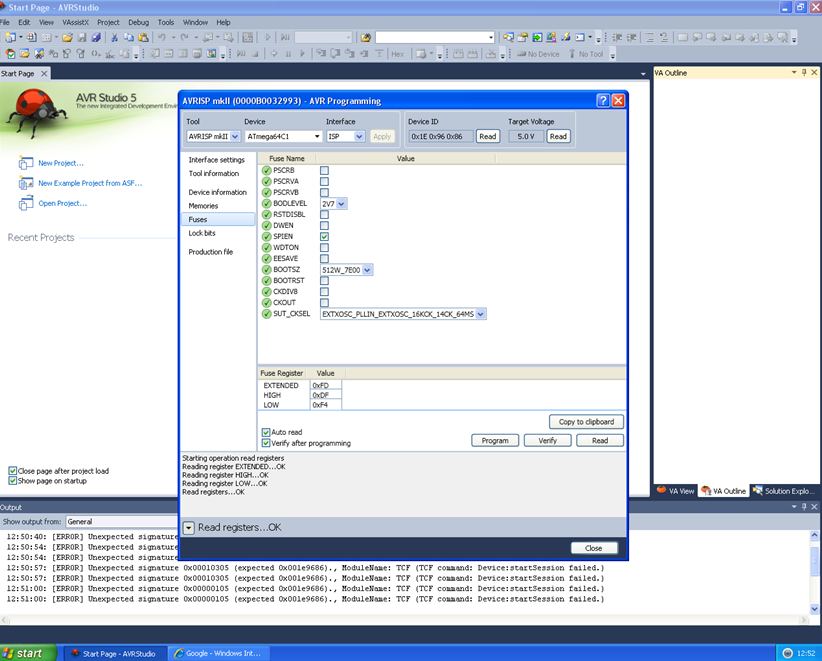
Task: Open the Interface dropdown showing ISP
Action: point(345,136)
